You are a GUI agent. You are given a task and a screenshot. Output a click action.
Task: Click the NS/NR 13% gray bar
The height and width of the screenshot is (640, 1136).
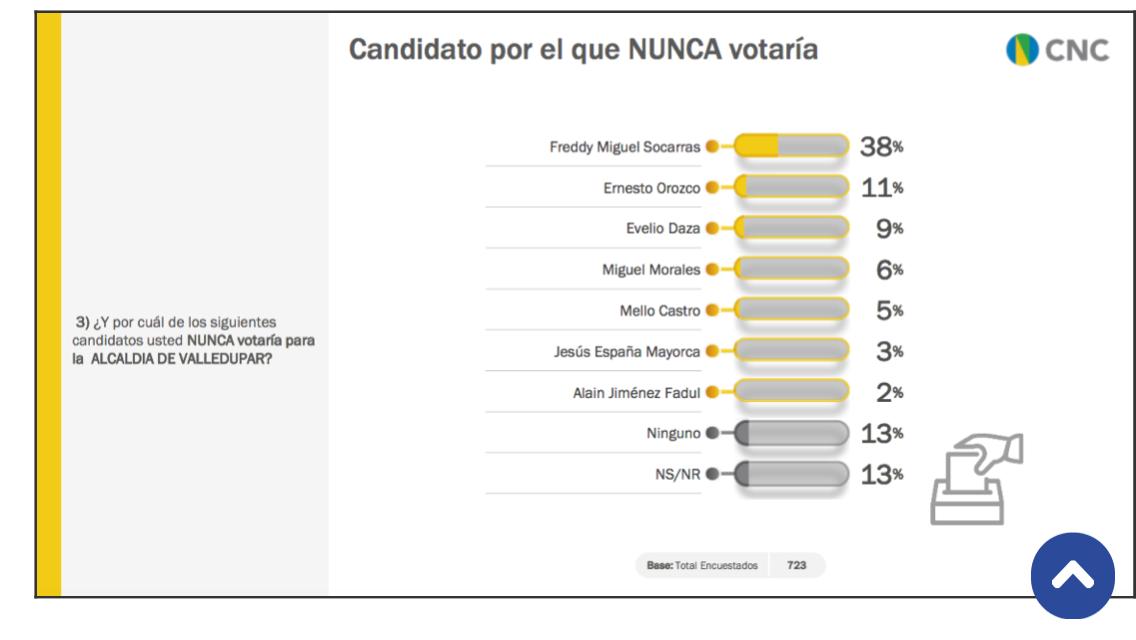[x=791, y=474]
